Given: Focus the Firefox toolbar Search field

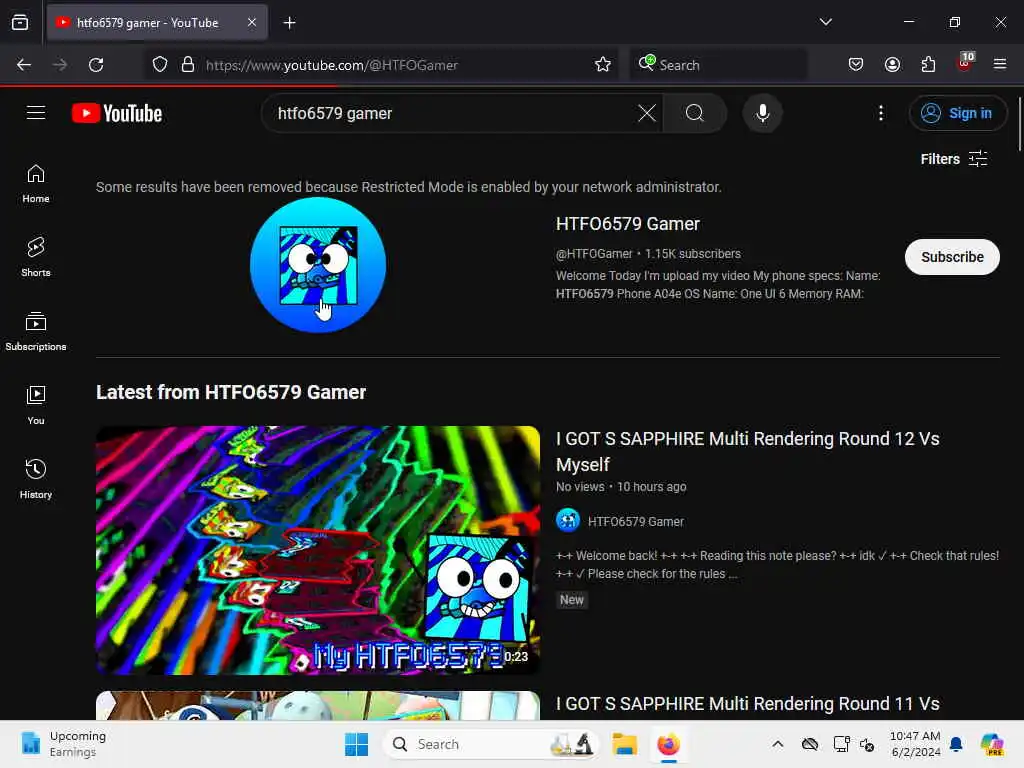Looking at the screenshot, I should tap(718, 65).
